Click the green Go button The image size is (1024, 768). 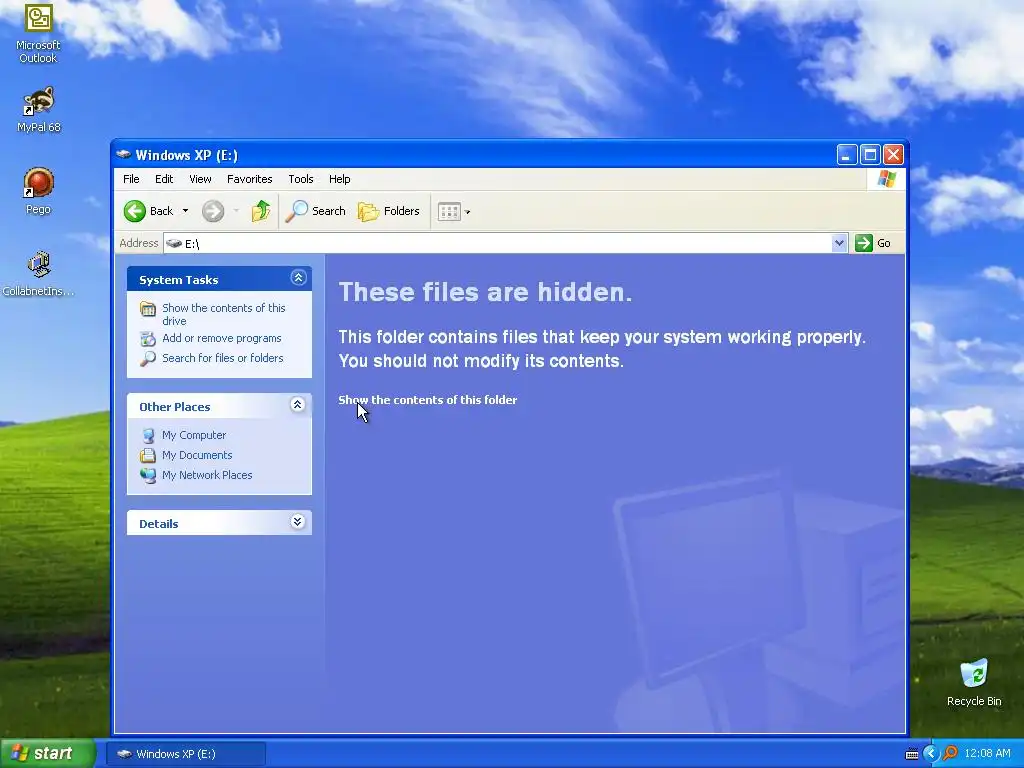[x=873, y=243]
